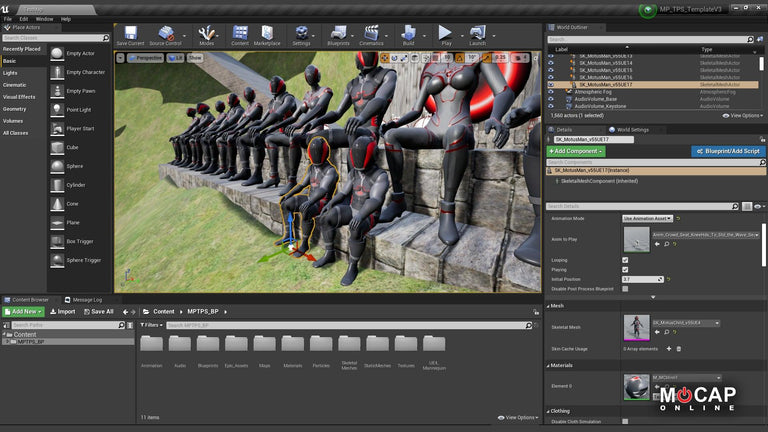Open the Filters dropdown in Content Browser

pos(152,325)
